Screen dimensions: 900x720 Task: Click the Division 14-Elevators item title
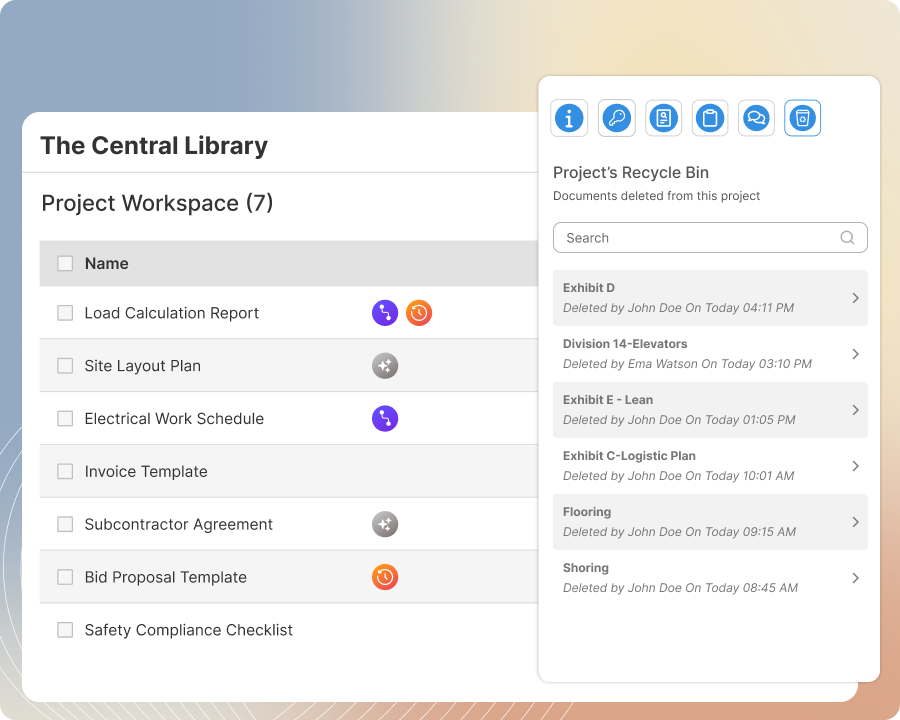[x=625, y=344]
